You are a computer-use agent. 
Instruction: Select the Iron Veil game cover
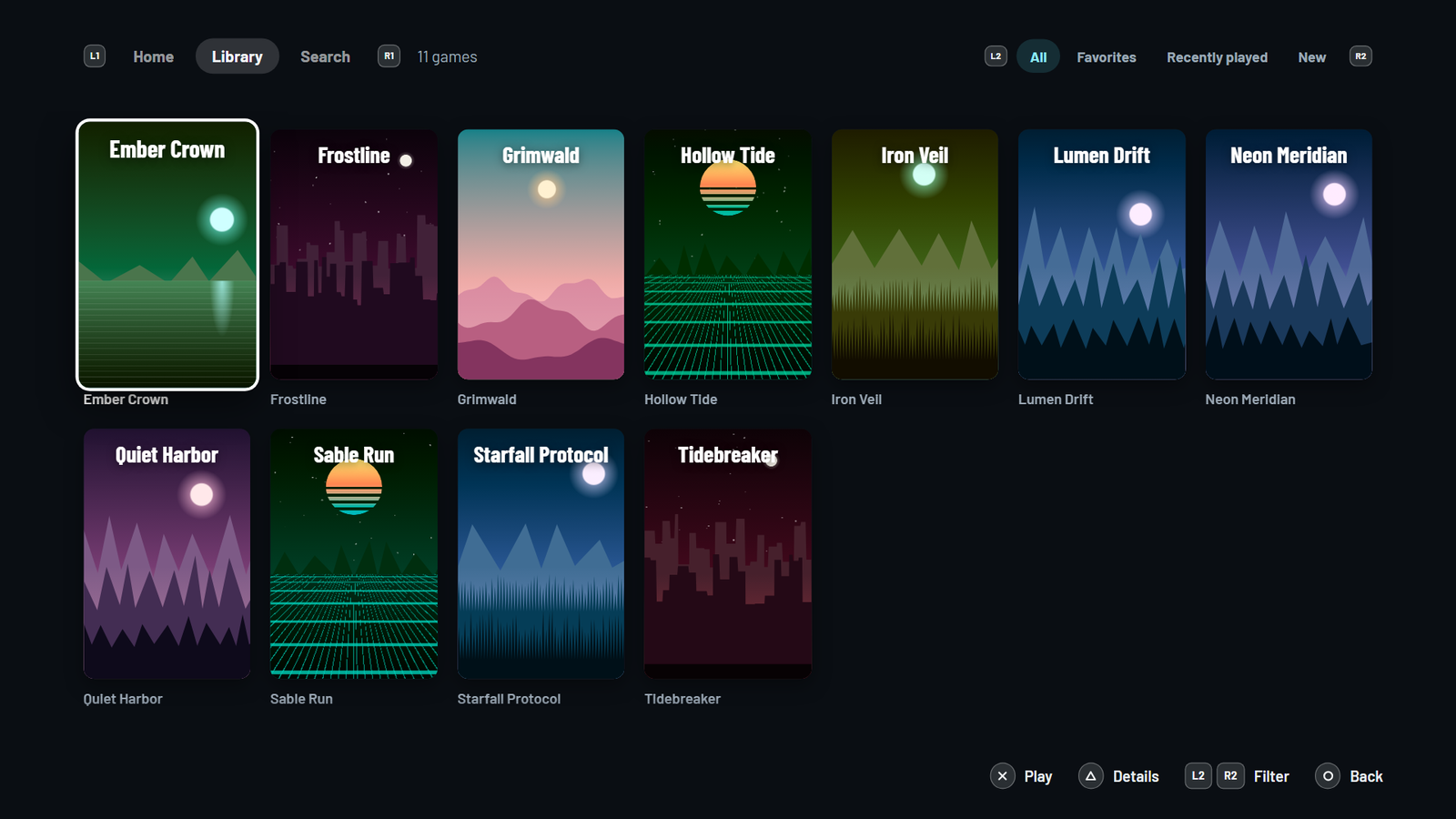click(915, 255)
